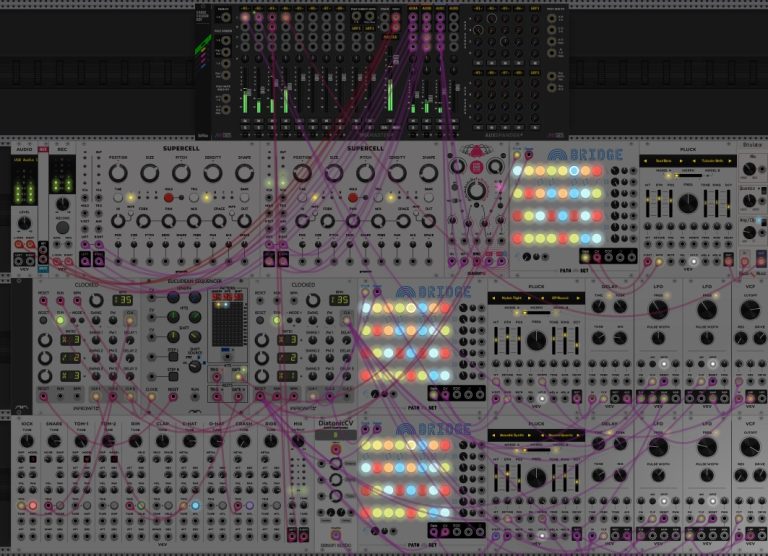Adjust FREQ knob on top Pluck

click(x=688, y=203)
